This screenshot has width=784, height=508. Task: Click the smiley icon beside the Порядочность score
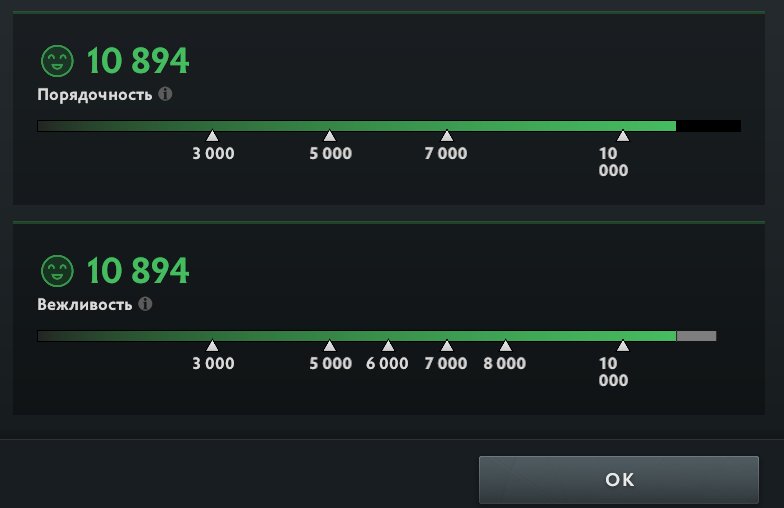[57, 61]
